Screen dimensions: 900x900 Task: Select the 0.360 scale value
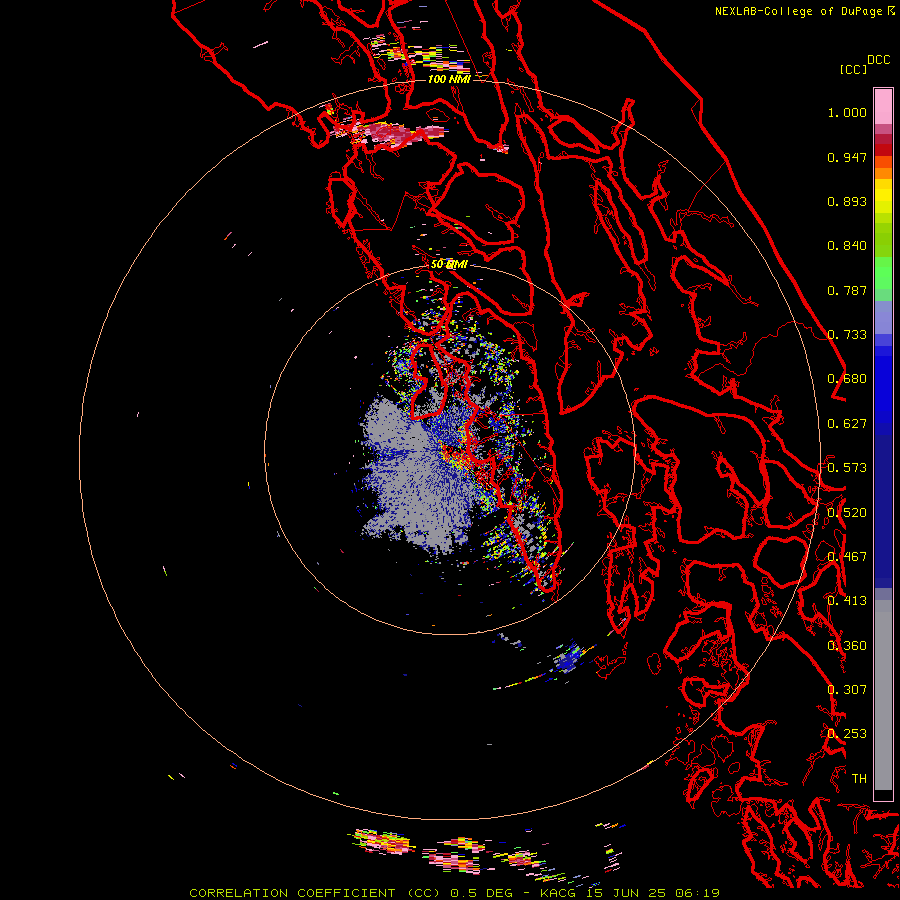(x=847, y=646)
